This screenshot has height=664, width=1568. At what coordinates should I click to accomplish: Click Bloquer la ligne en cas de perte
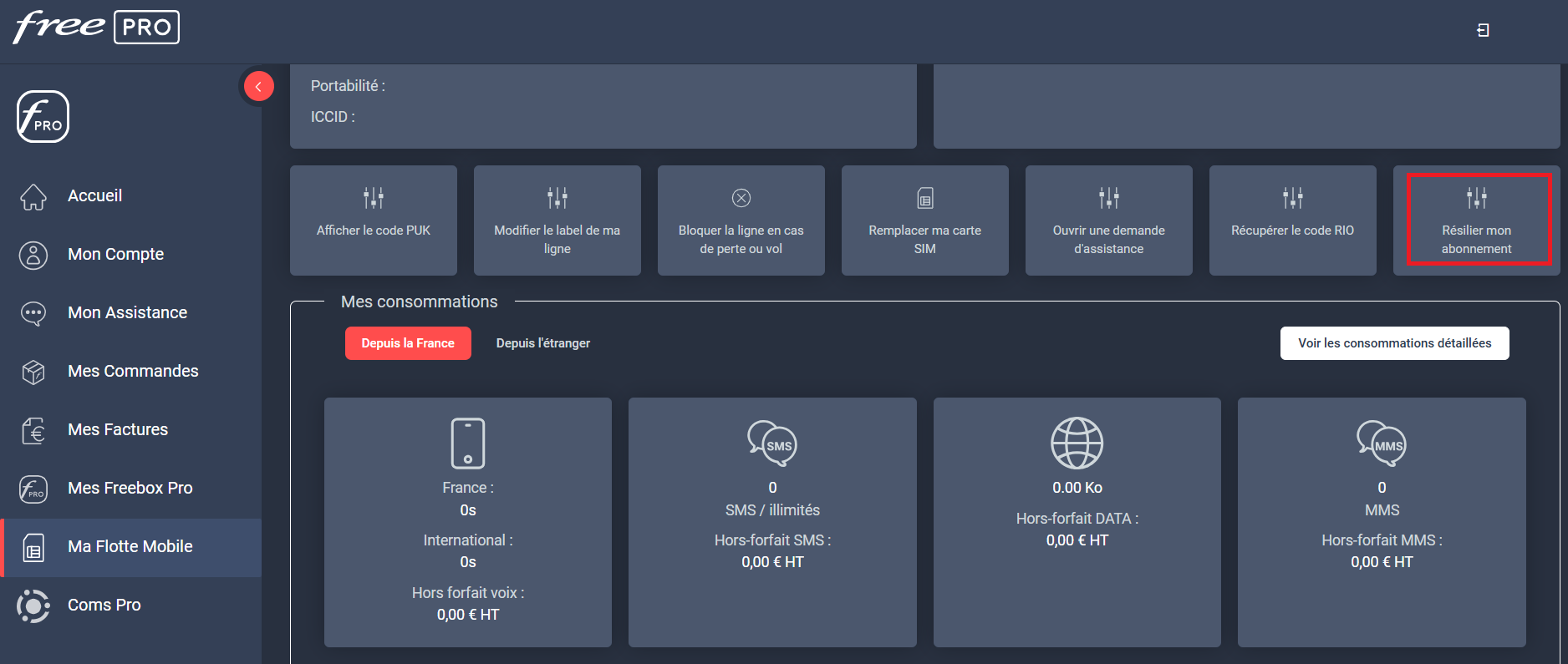pyautogui.click(x=741, y=220)
